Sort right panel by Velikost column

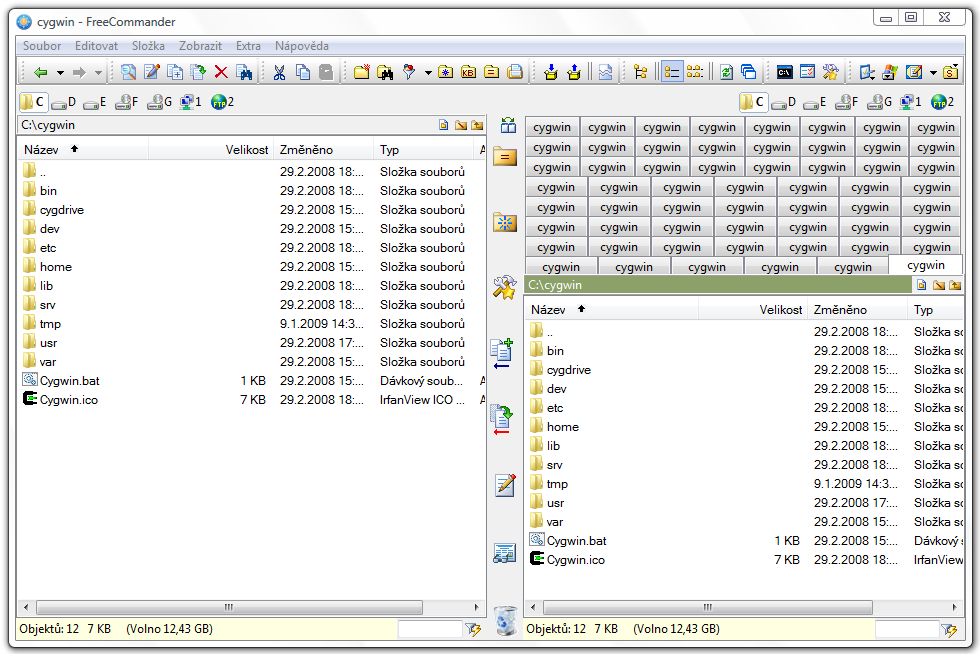click(x=752, y=309)
